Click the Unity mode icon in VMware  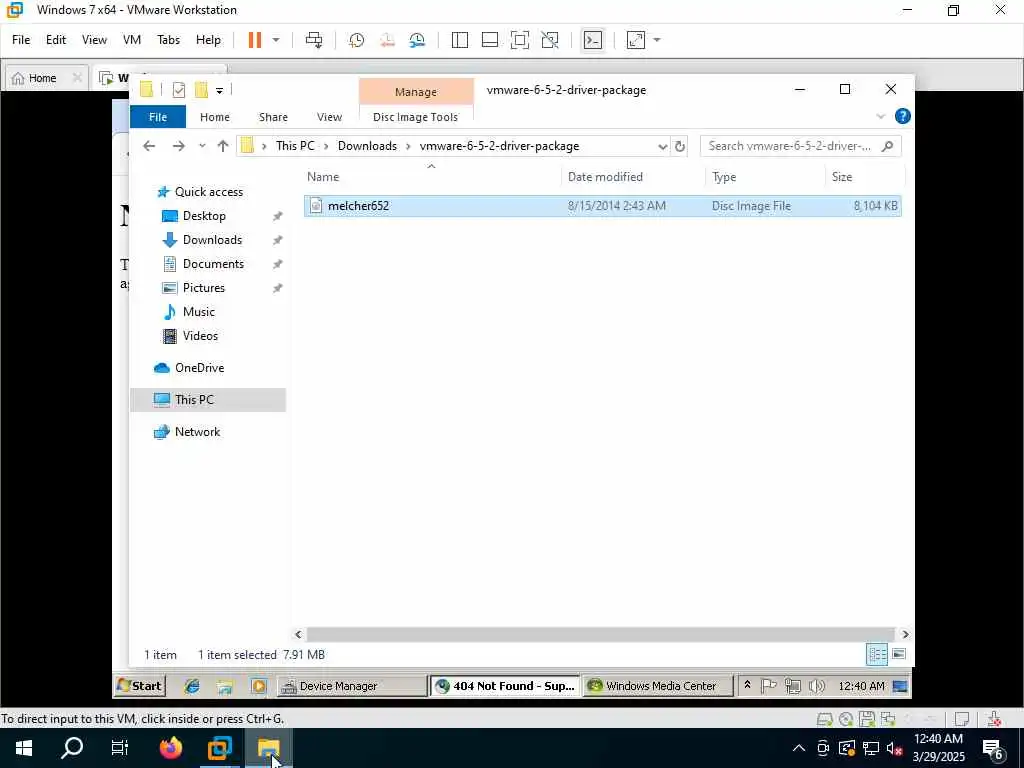[550, 40]
